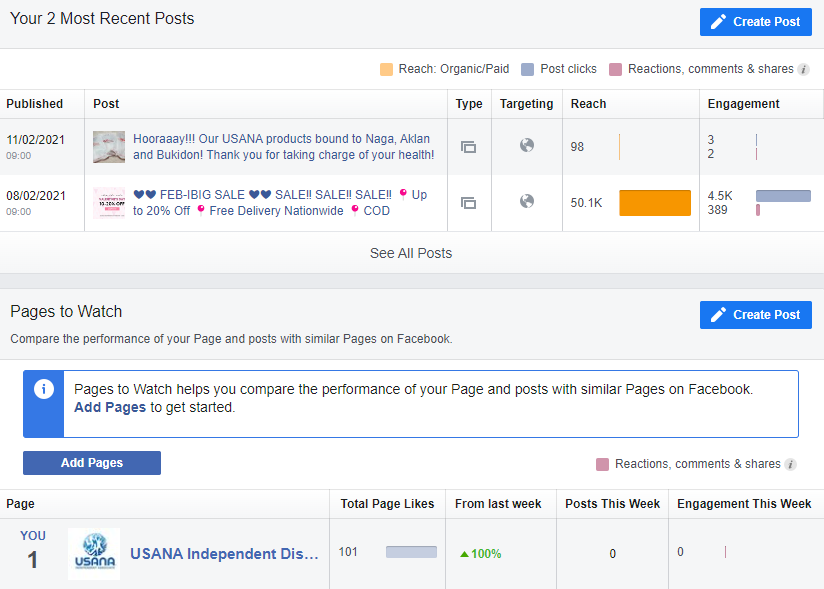Click the info icon beside the Pages to Watch legend
Image resolution: width=824 pixels, height=589 pixels.
point(791,464)
